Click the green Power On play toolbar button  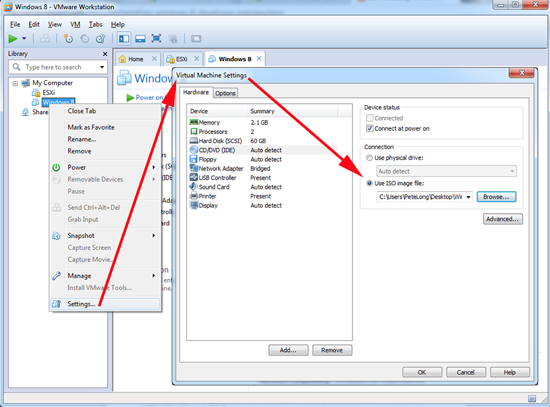tap(13, 39)
